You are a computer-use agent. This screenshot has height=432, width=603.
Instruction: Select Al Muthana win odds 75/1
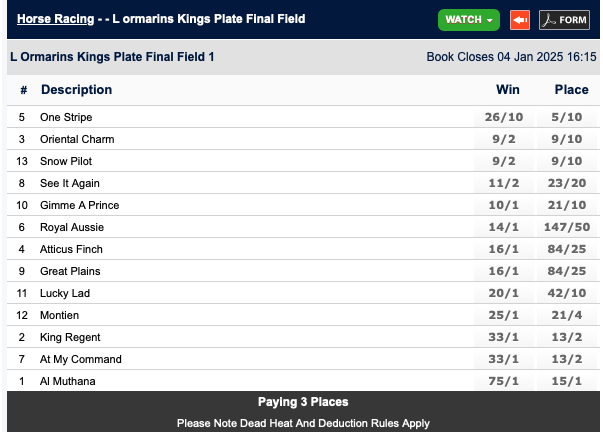[x=505, y=381]
